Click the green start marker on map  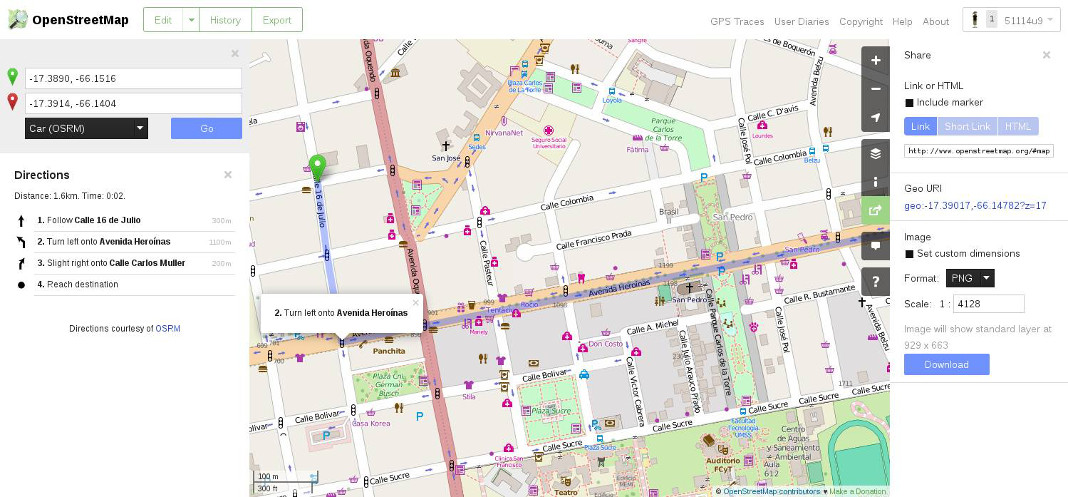coord(317,167)
